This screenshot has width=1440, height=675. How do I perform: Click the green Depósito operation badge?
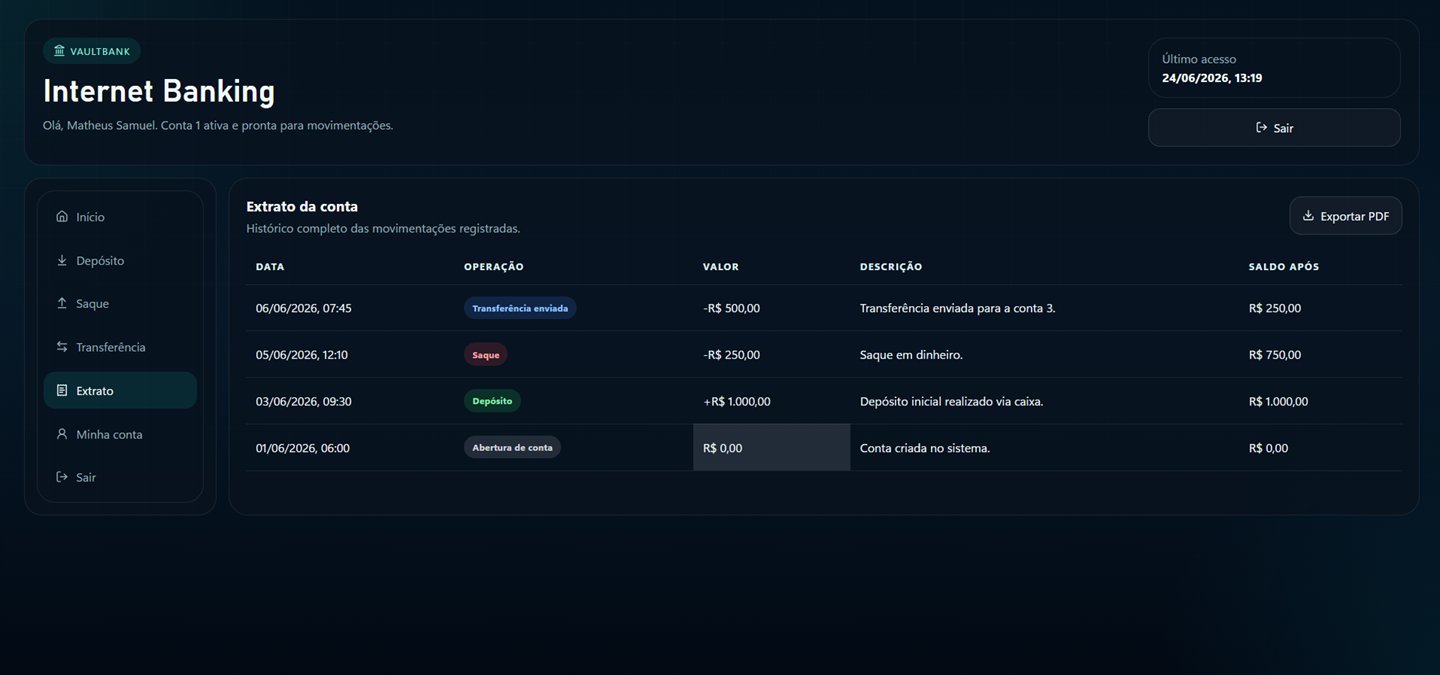click(492, 401)
